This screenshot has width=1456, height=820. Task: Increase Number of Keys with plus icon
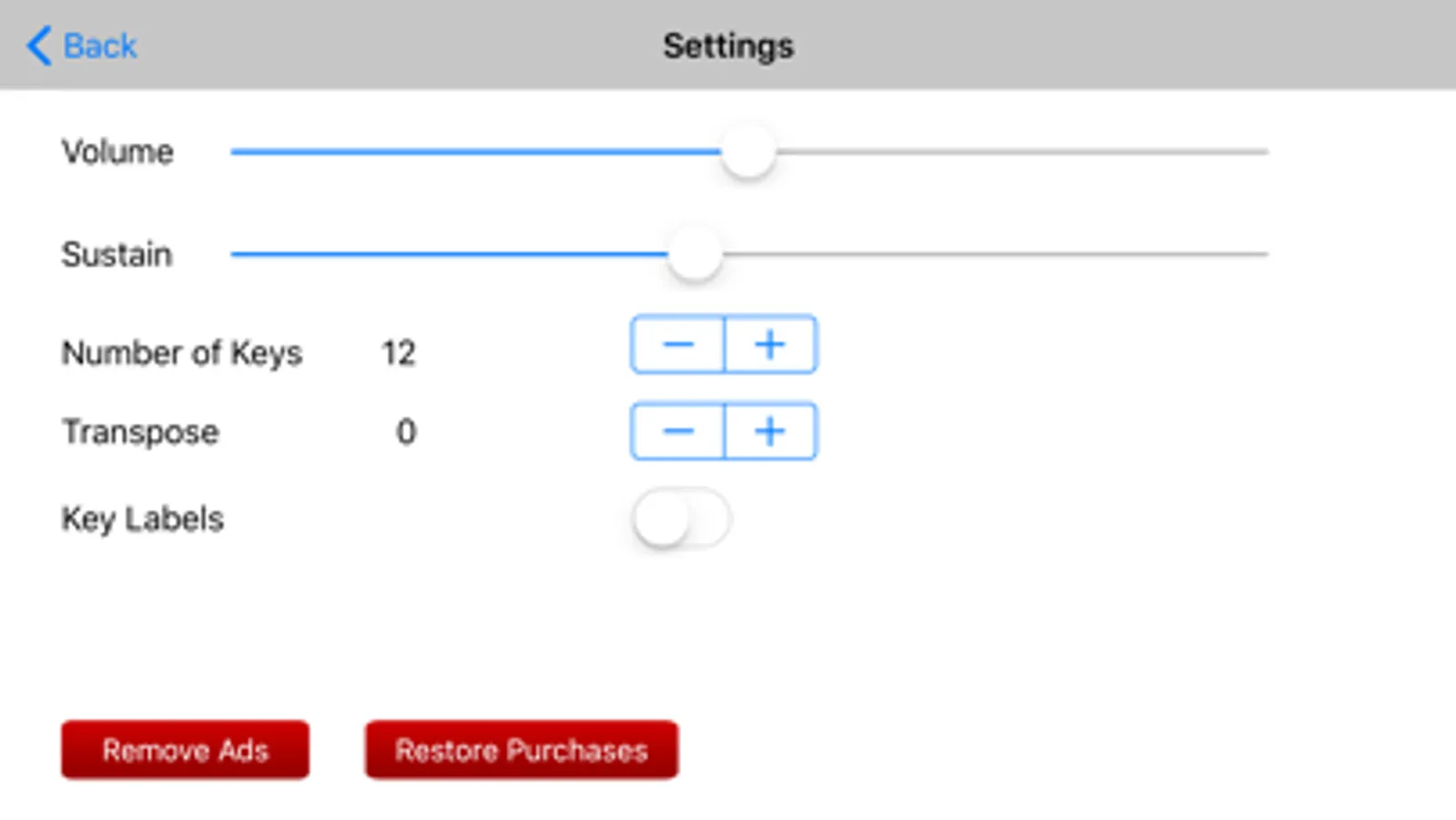[770, 344]
